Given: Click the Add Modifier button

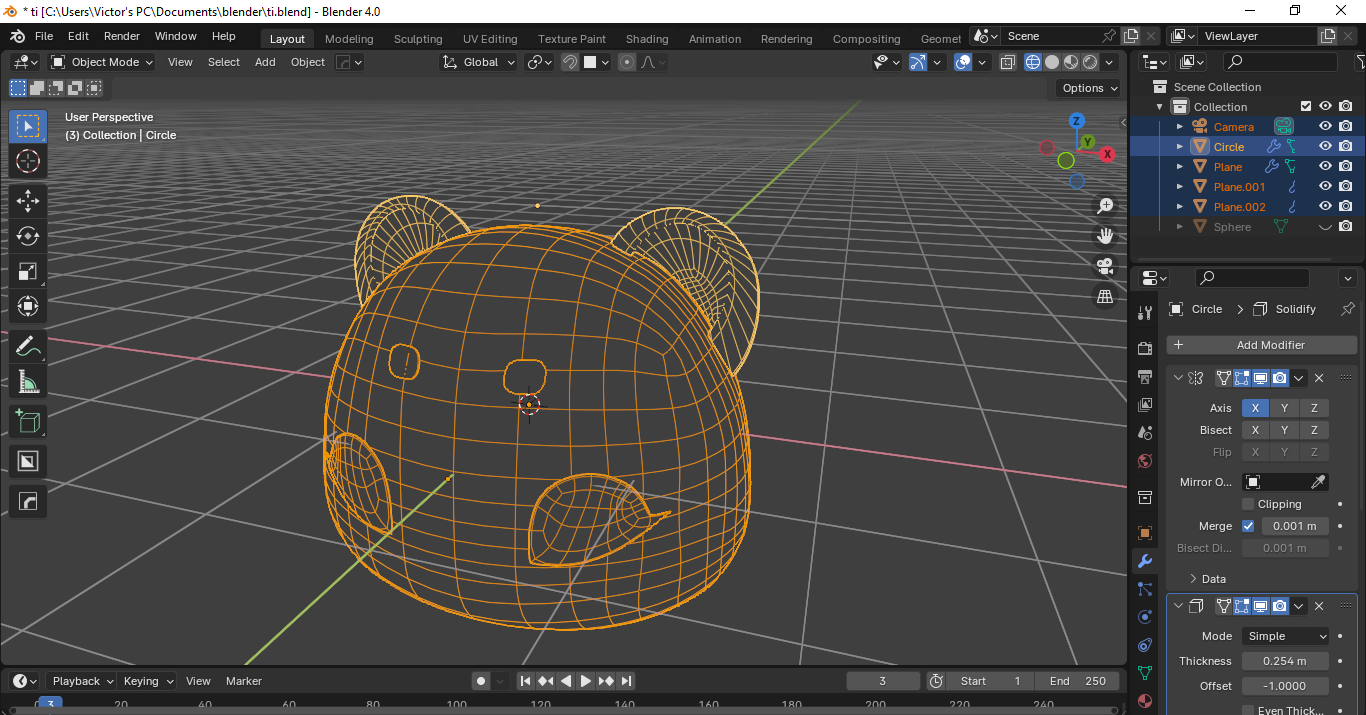Looking at the screenshot, I should point(1262,345).
